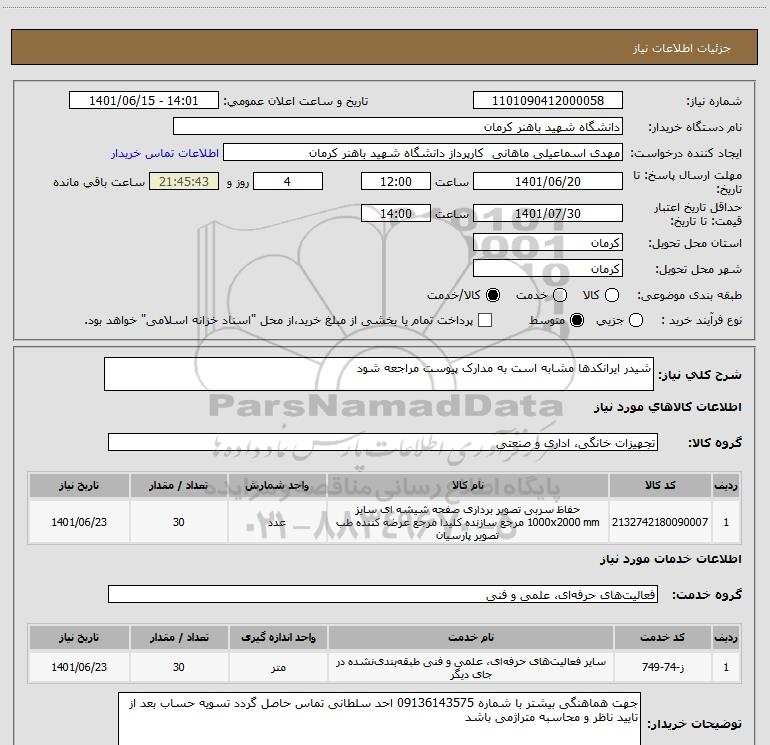The height and width of the screenshot is (745, 770).
Task: Choose the جزیی purchase type radio
Action: pos(636,320)
